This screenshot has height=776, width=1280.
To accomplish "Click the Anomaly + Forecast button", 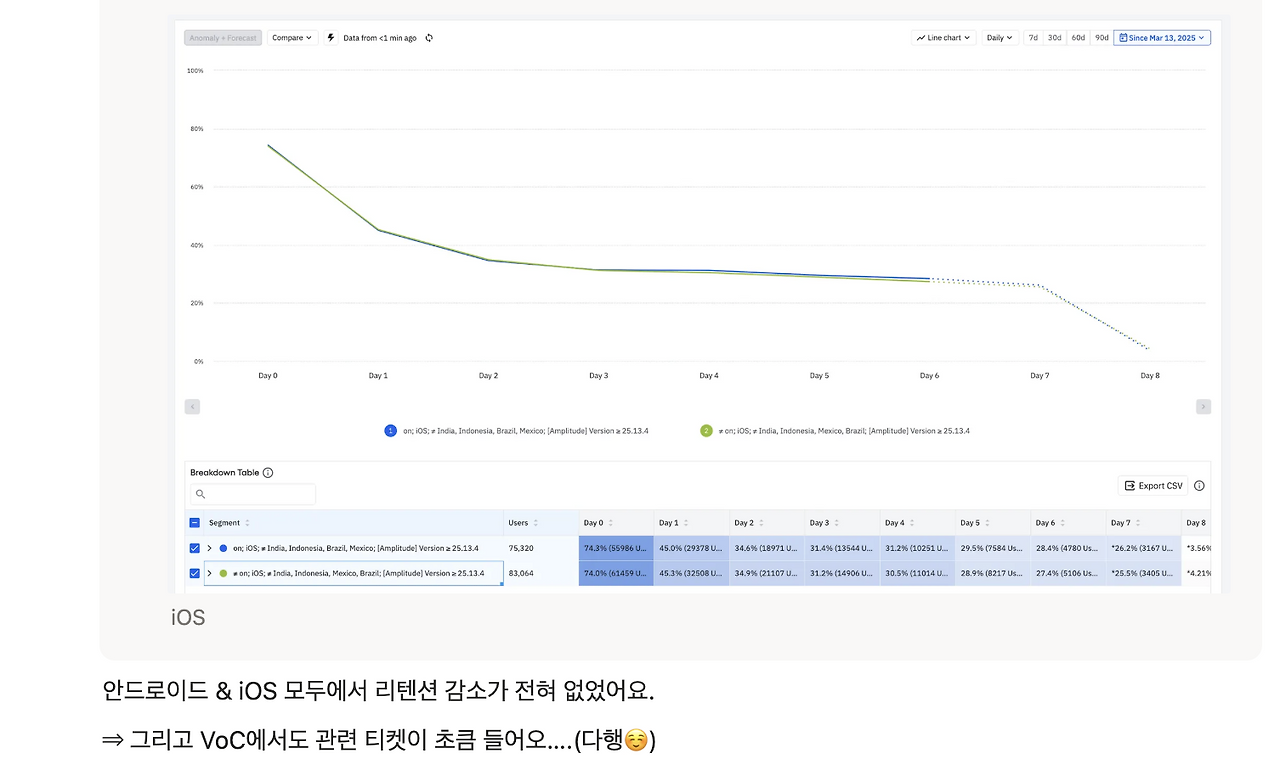I will click(x=222, y=37).
